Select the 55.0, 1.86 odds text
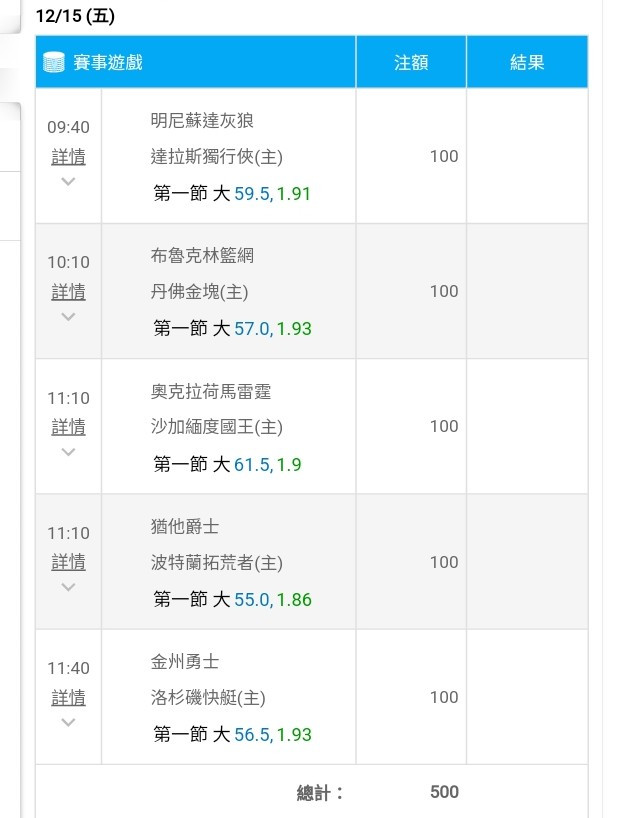The width and height of the screenshot is (625, 818). click(x=273, y=599)
